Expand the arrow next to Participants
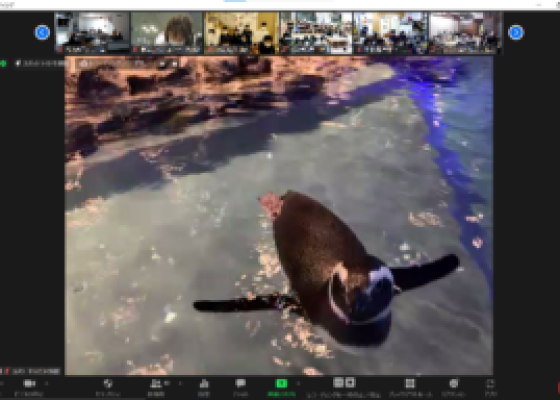The image size is (560, 400). pos(180,384)
